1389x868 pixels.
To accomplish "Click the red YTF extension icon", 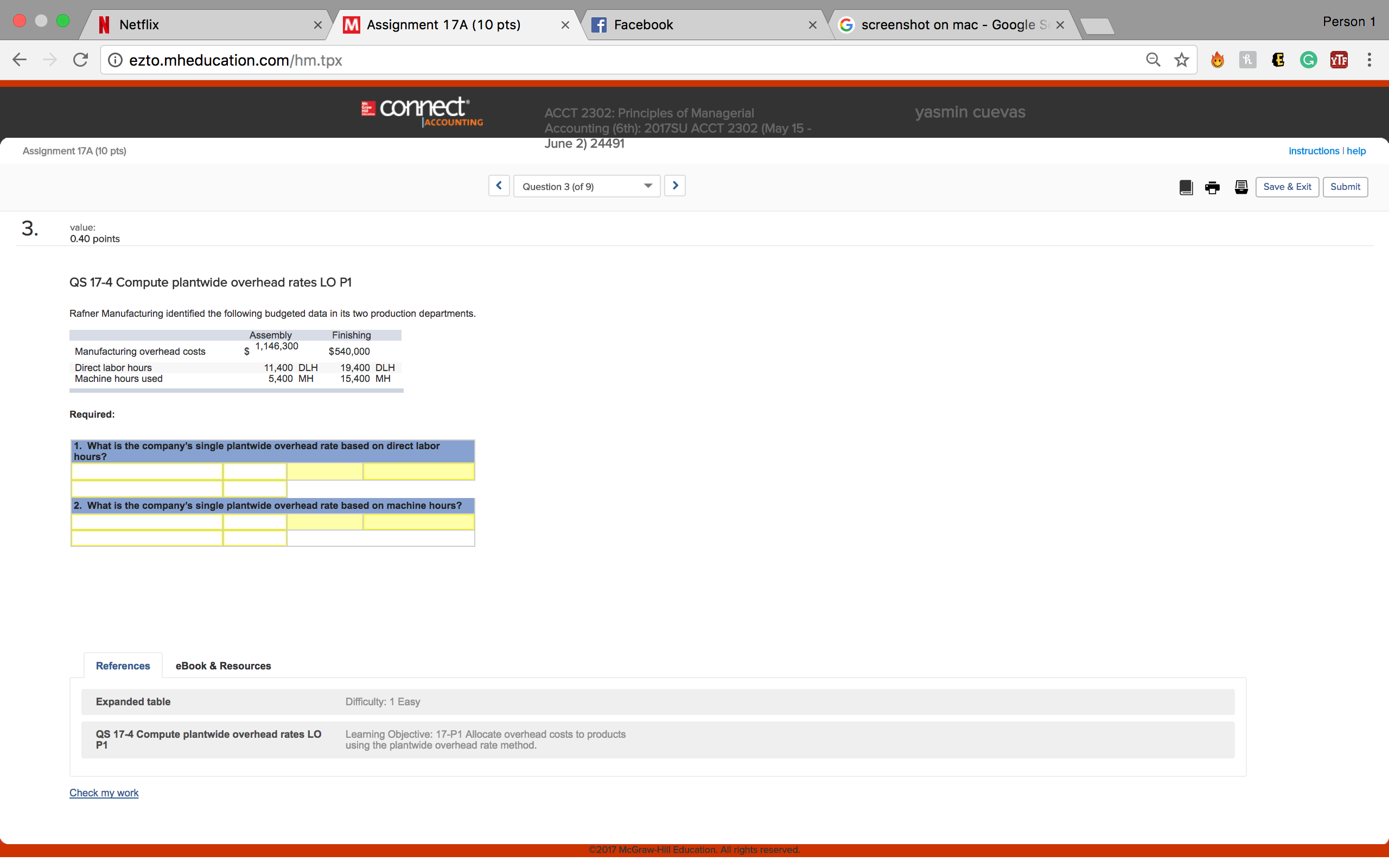I will 1339,59.
